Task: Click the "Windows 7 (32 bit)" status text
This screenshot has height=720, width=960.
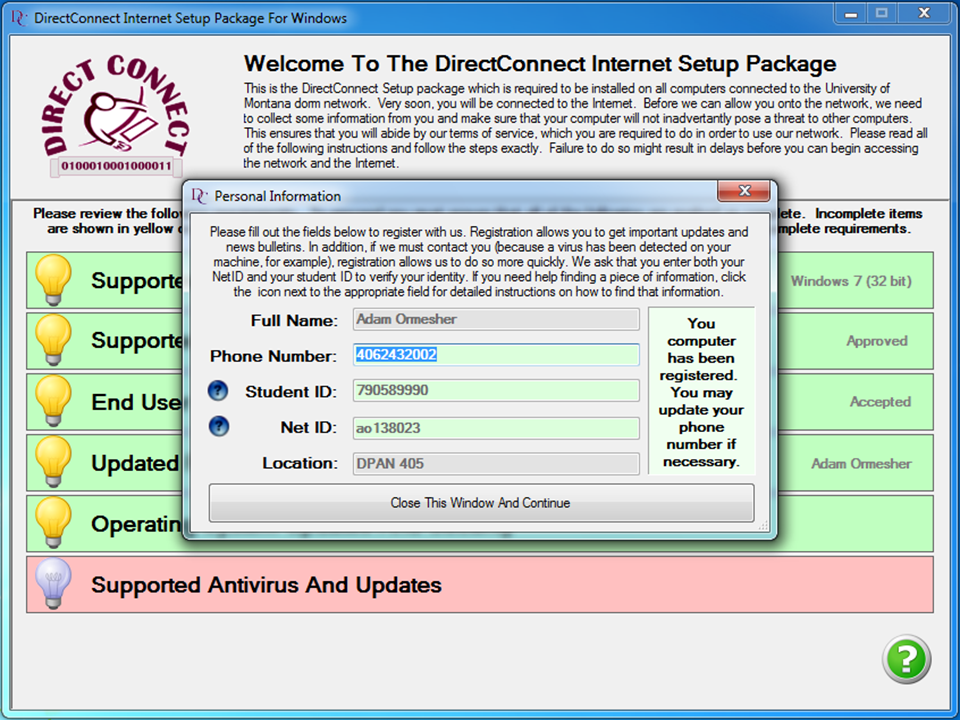Action: pos(851,281)
